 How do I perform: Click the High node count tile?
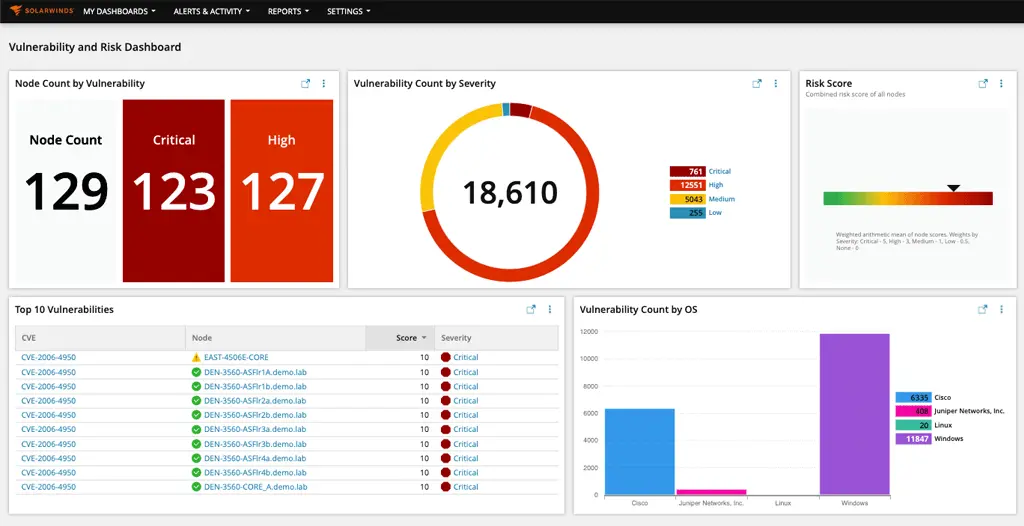pyautogui.click(x=281, y=191)
